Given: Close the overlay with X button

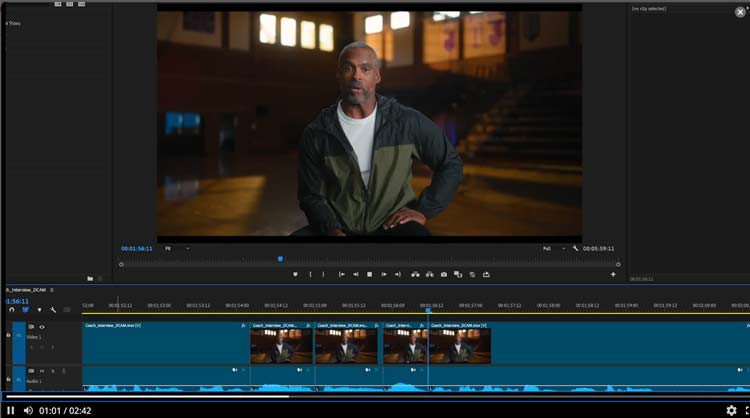Looking at the screenshot, I should point(740,12).
